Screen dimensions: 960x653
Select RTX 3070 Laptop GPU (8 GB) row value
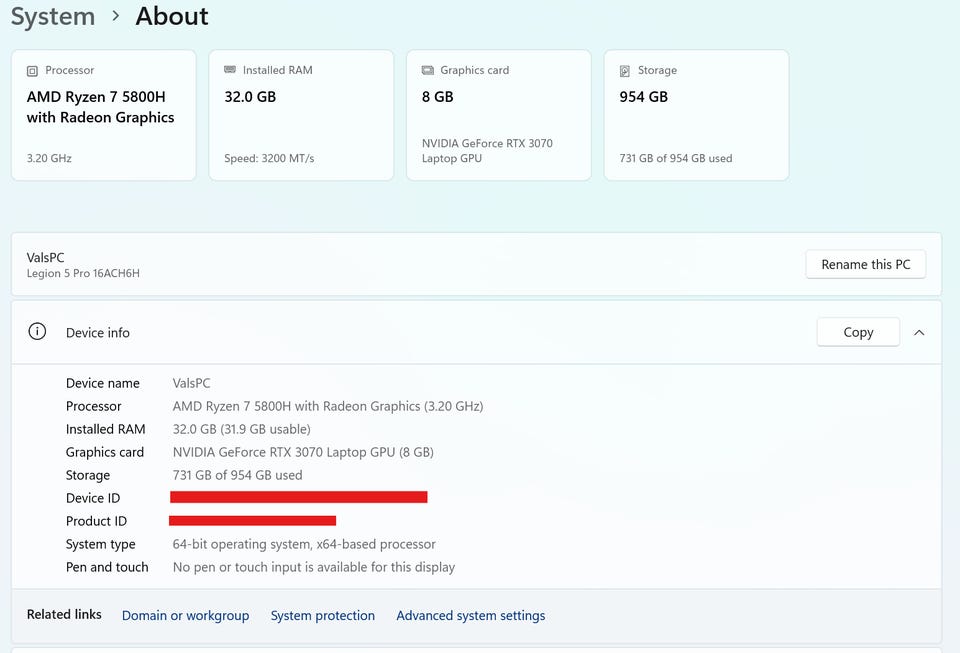click(x=303, y=452)
